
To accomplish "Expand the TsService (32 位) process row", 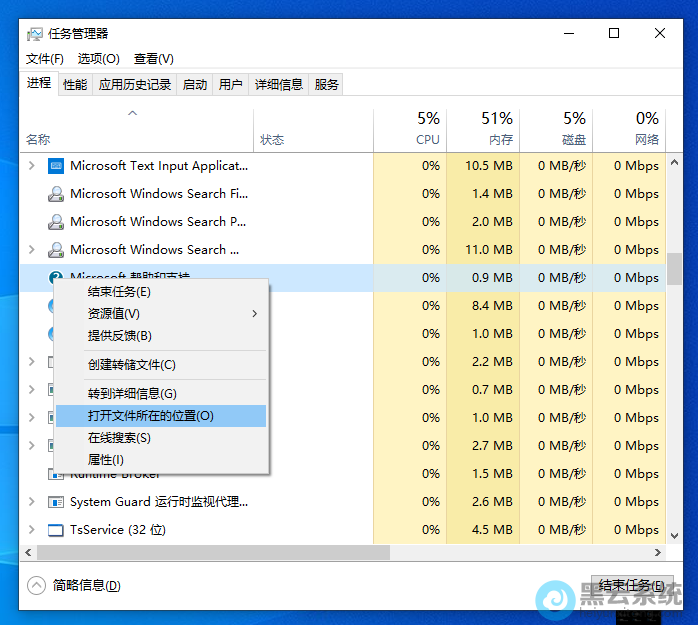I will tap(32, 530).
